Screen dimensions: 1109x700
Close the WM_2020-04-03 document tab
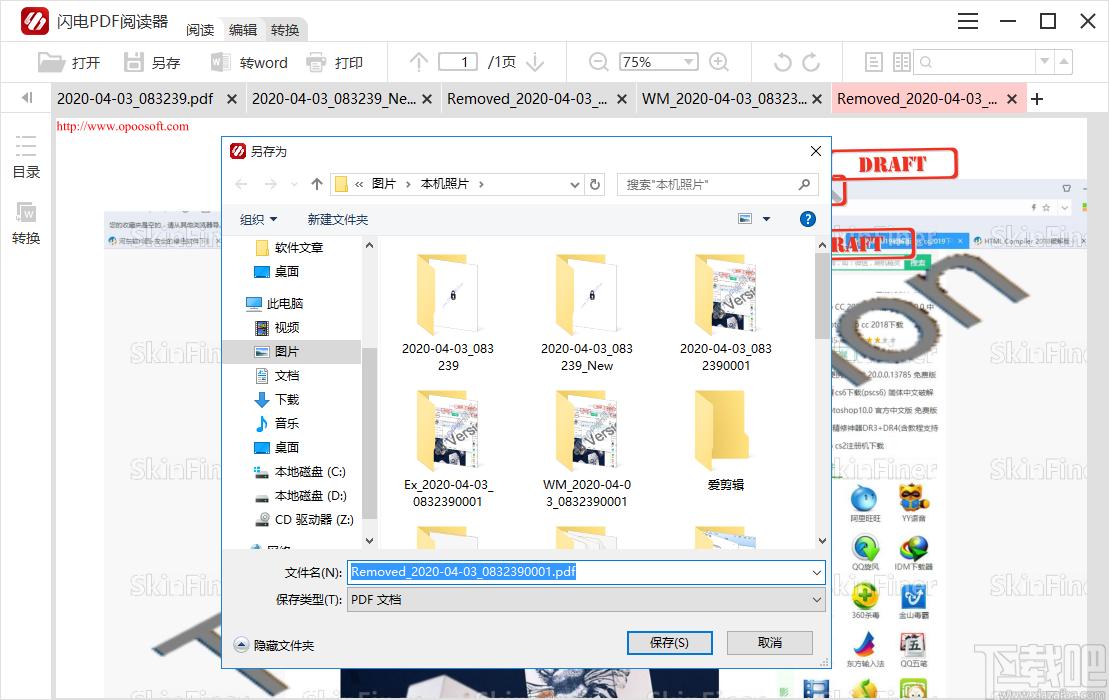[x=817, y=99]
